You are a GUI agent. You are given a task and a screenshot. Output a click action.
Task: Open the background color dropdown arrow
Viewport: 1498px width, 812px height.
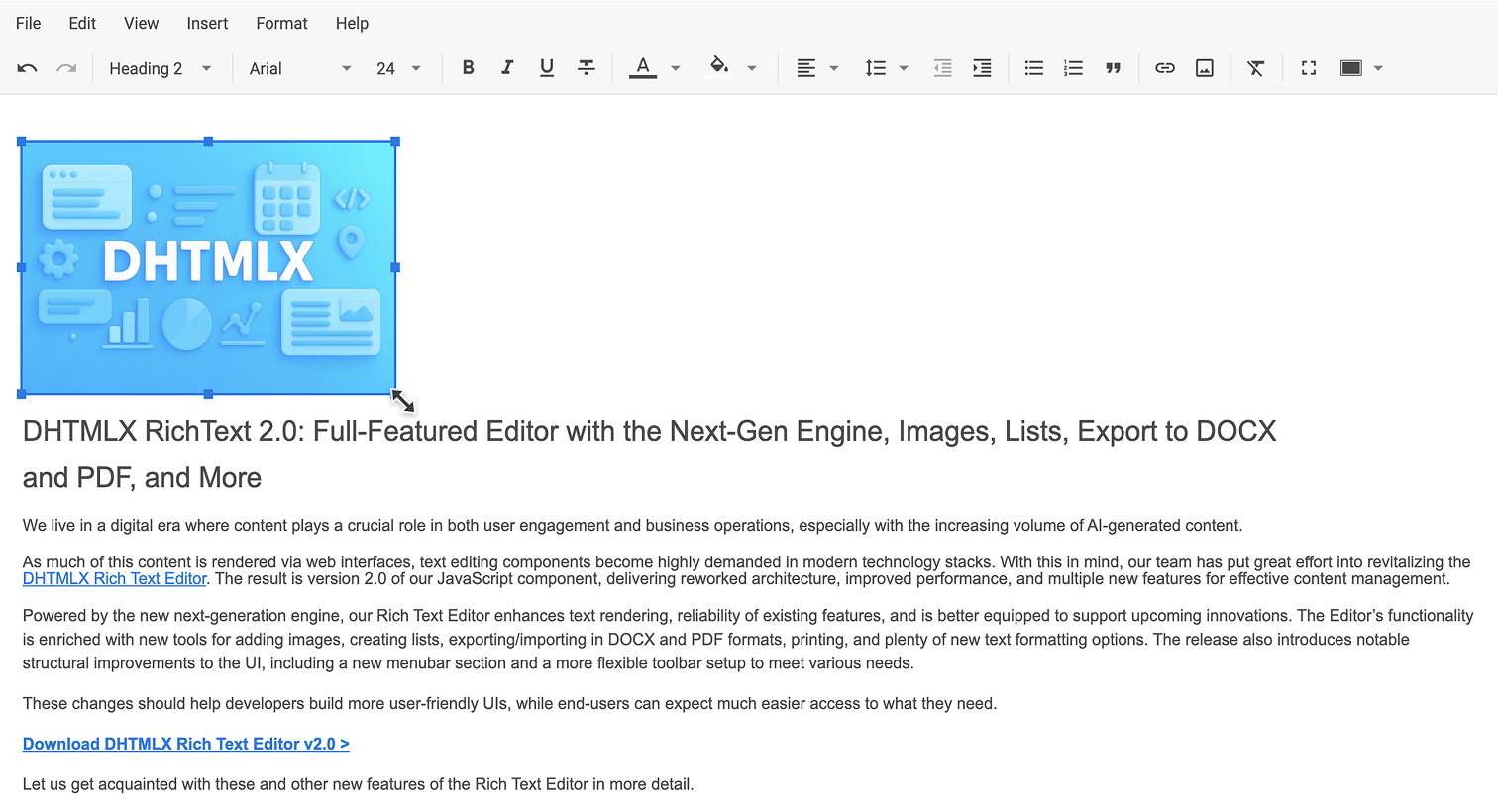click(752, 68)
